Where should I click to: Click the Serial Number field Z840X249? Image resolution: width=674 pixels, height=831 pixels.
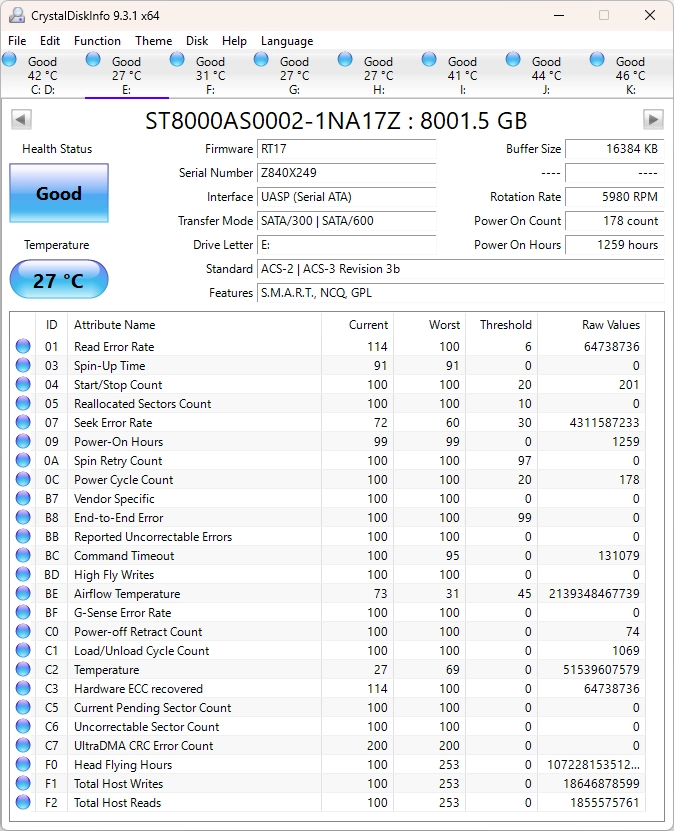(x=347, y=173)
